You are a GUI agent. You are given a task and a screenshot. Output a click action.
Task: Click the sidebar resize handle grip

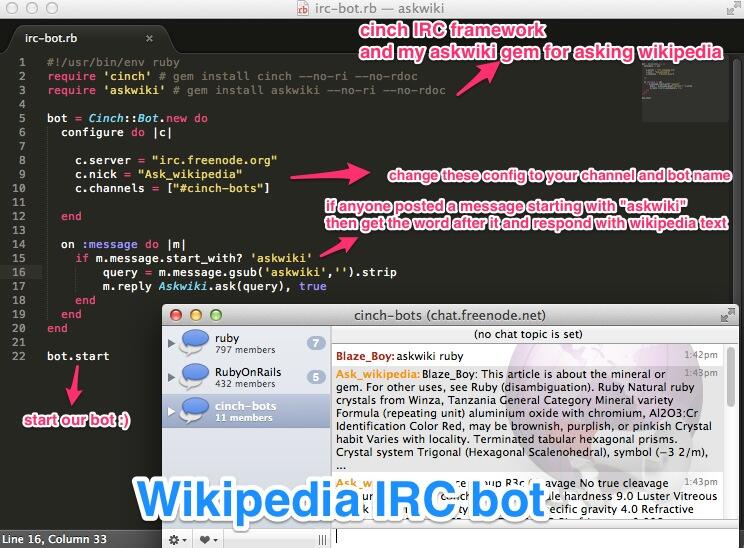pyautogui.click(x=322, y=540)
